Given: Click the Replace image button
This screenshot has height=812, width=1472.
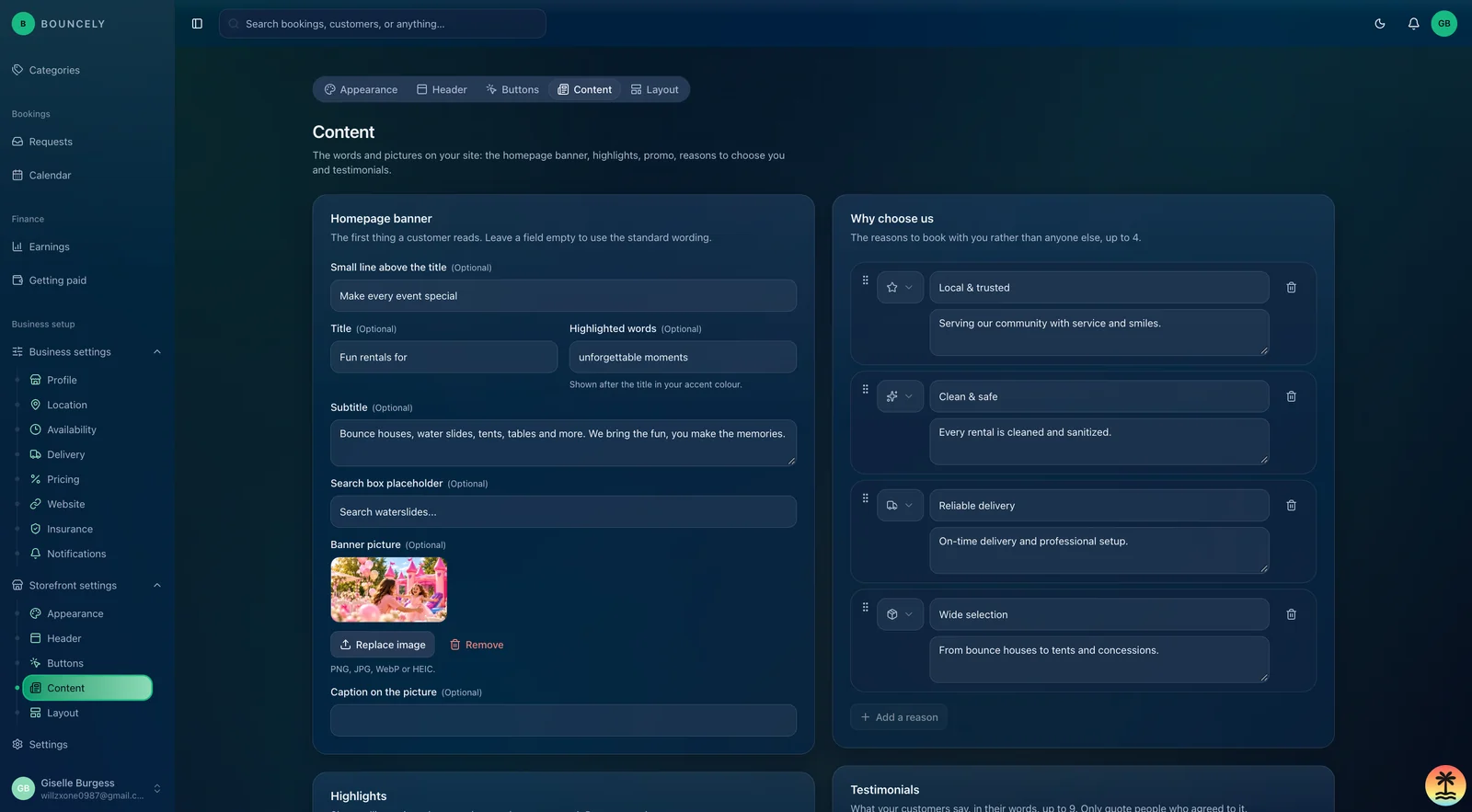Looking at the screenshot, I should click(x=383, y=645).
